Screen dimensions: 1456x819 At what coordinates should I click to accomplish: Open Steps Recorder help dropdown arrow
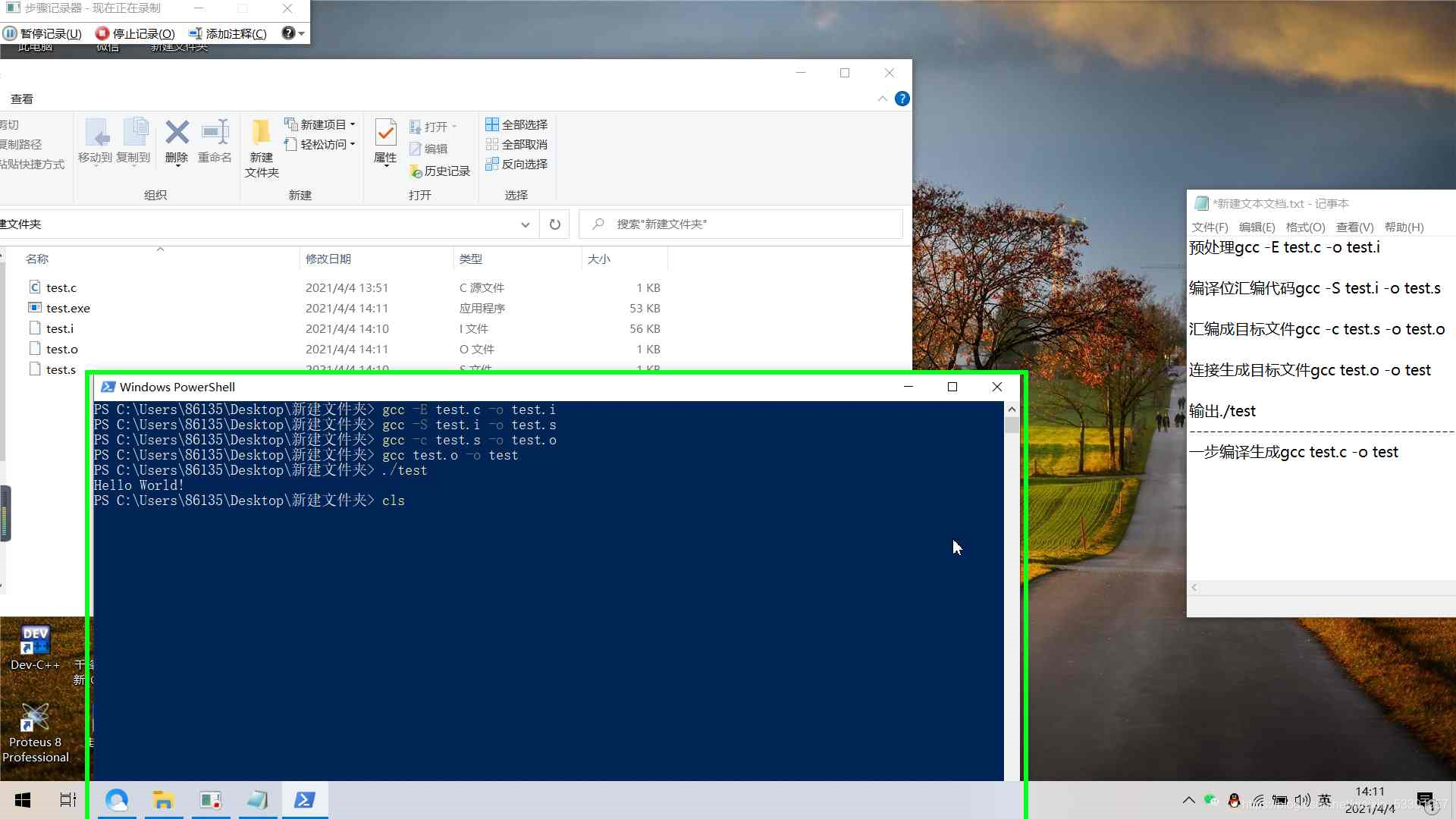(302, 33)
